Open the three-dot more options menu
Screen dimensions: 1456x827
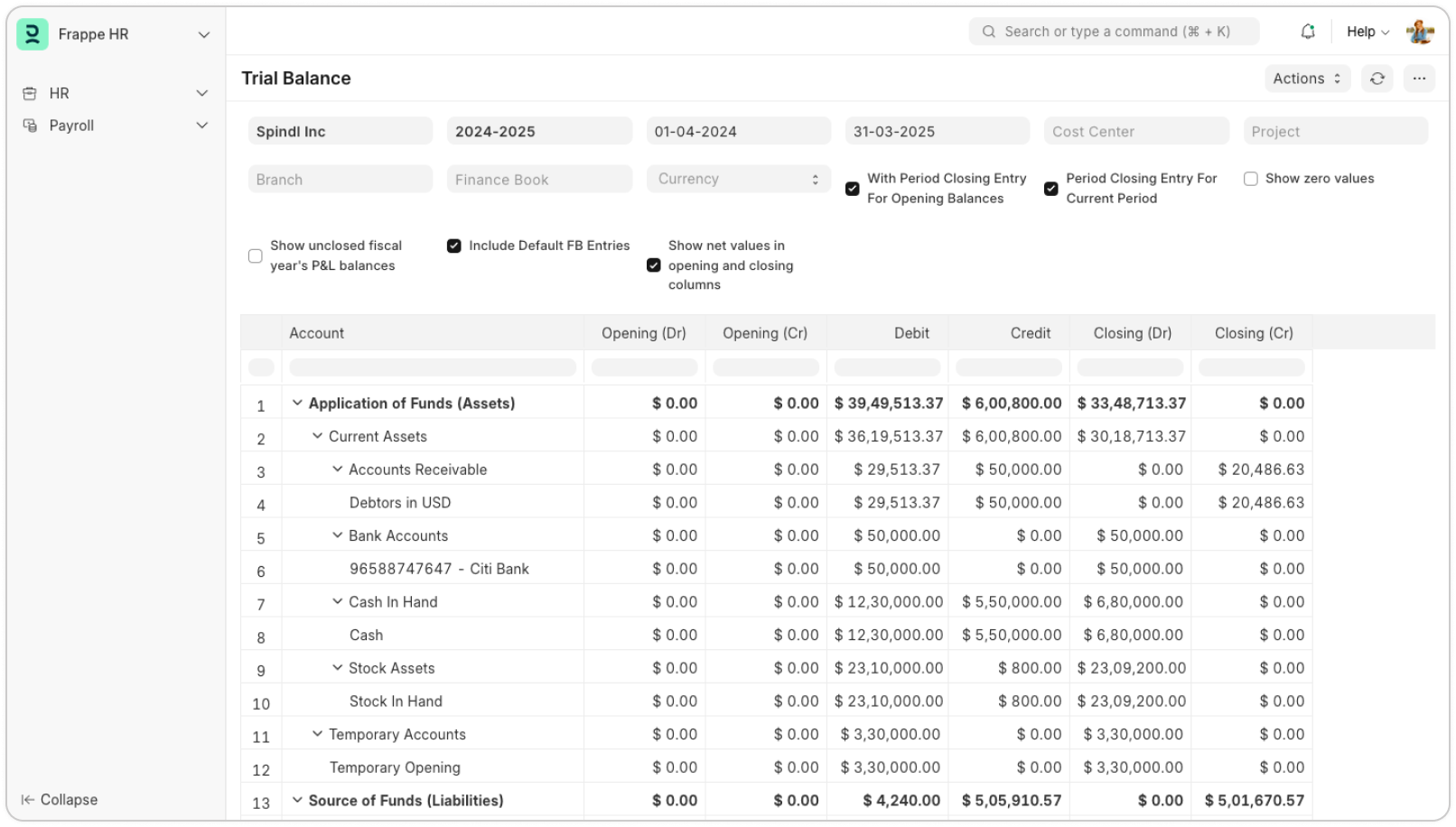(1419, 79)
